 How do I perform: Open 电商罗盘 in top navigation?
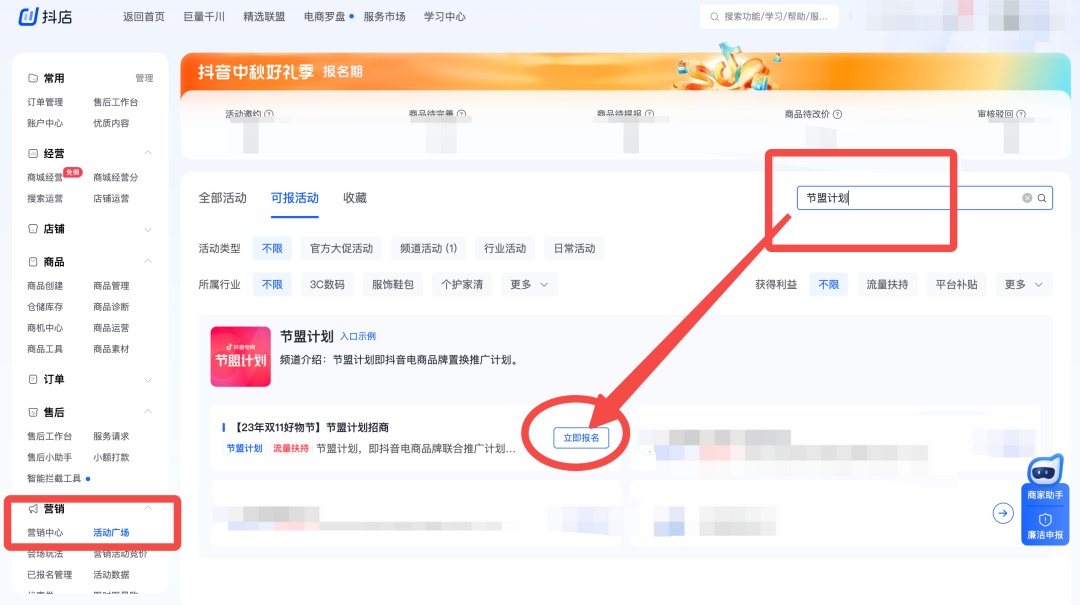click(324, 17)
